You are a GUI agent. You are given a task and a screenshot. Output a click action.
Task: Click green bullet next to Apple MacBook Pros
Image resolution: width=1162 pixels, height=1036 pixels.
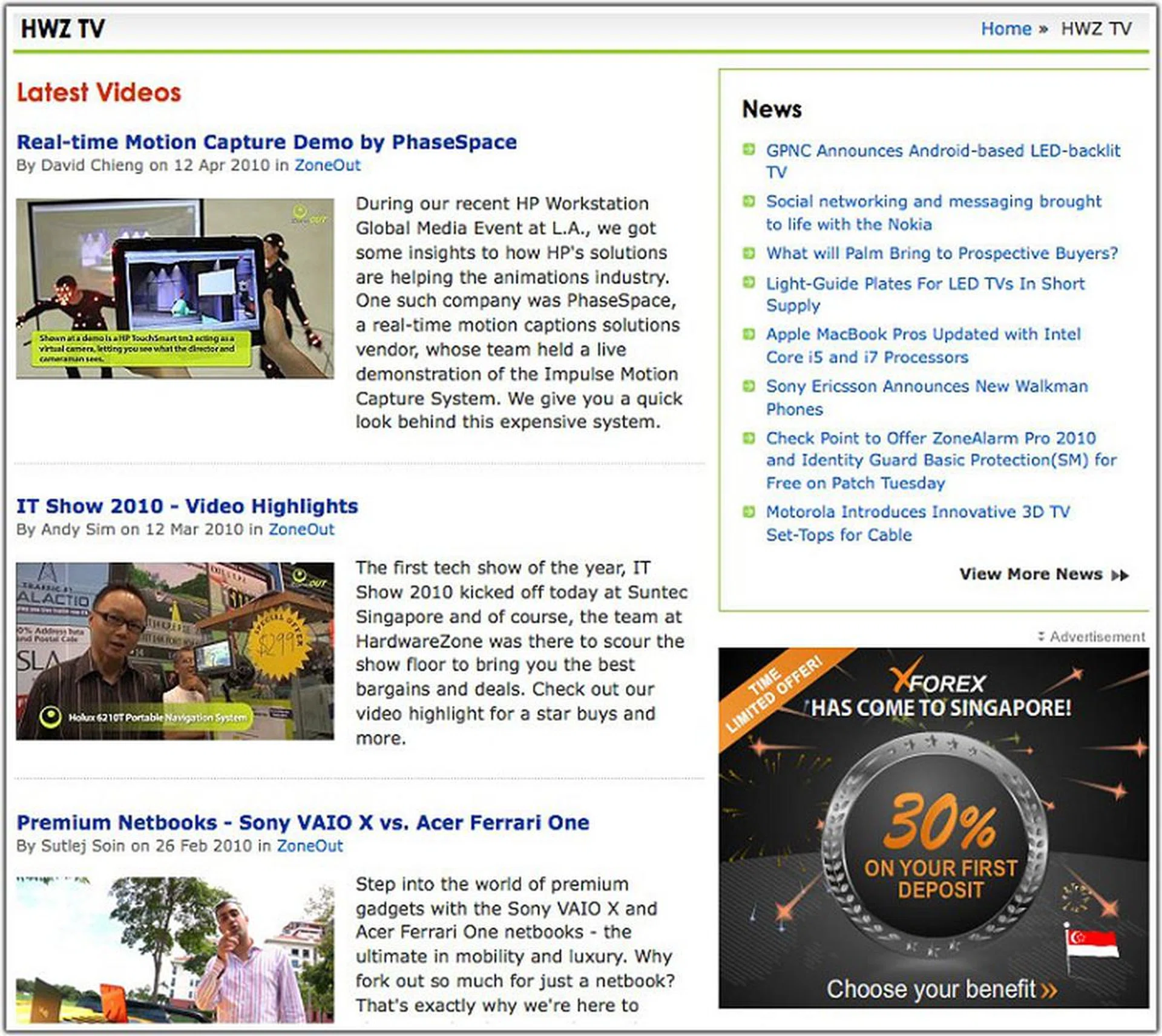pyautogui.click(x=749, y=333)
